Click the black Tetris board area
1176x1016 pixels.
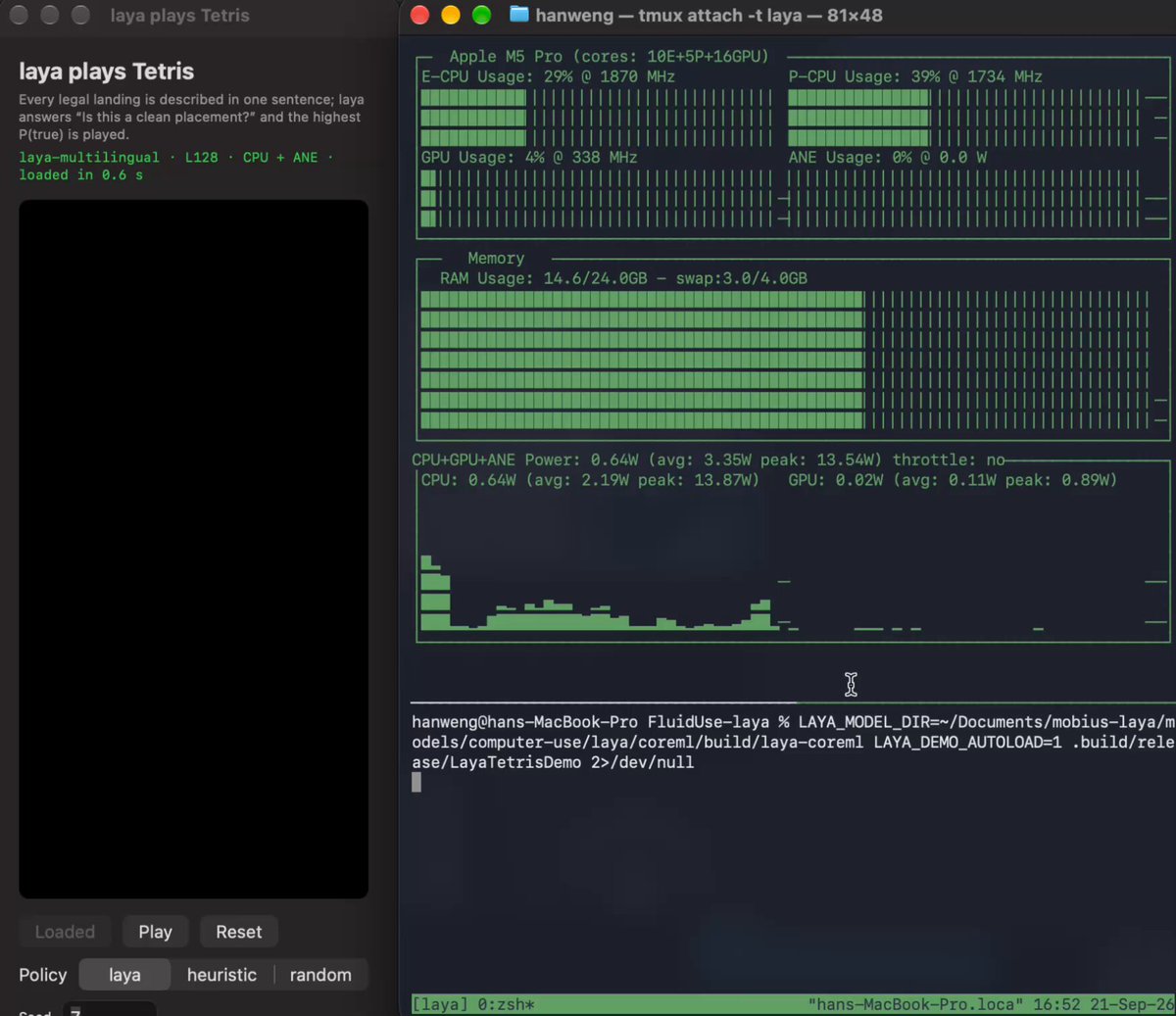pyautogui.click(x=194, y=550)
